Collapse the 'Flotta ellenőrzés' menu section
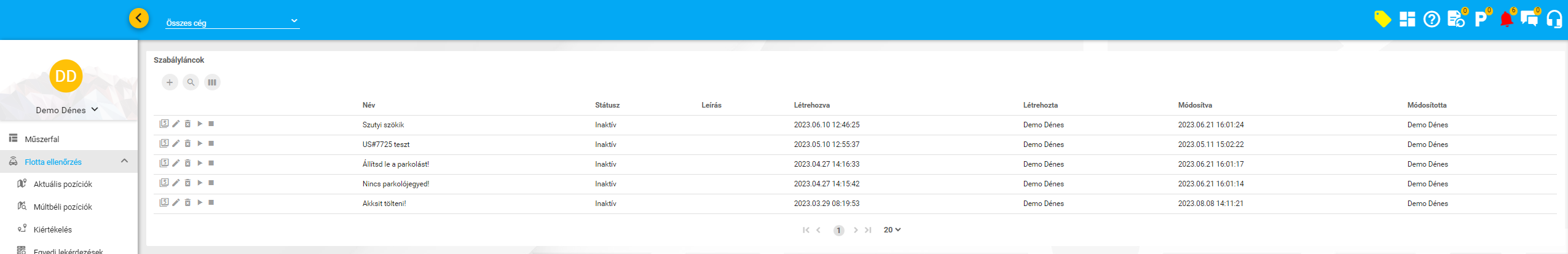 point(125,161)
